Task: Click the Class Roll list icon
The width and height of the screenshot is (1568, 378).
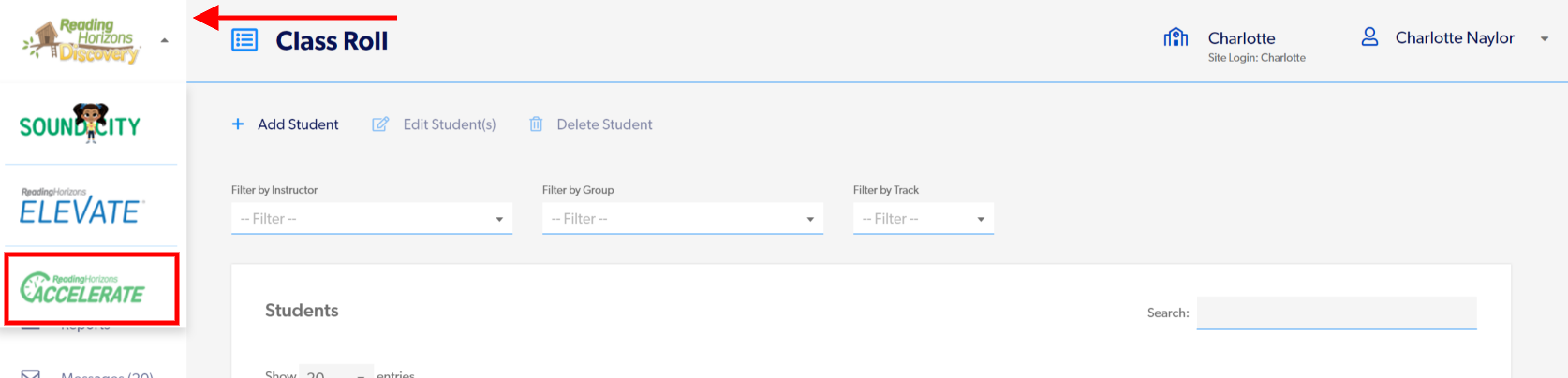Action: (x=244, y=40)
